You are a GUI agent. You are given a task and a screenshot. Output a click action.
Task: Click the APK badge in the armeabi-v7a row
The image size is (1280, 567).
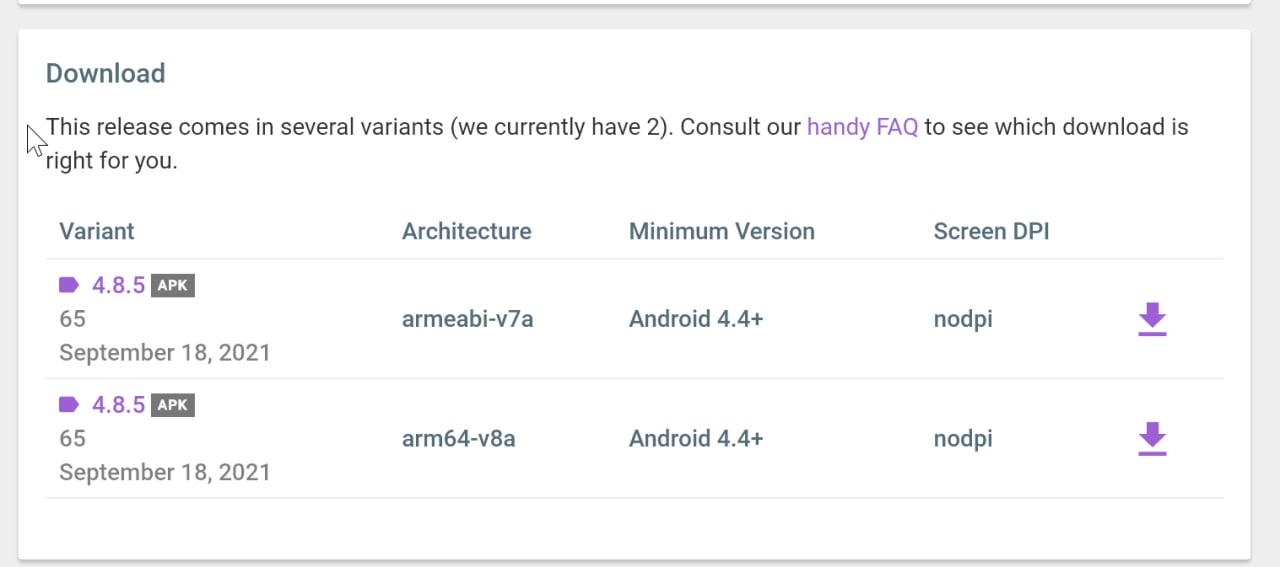pyautogui.click(x=172, y=285)
